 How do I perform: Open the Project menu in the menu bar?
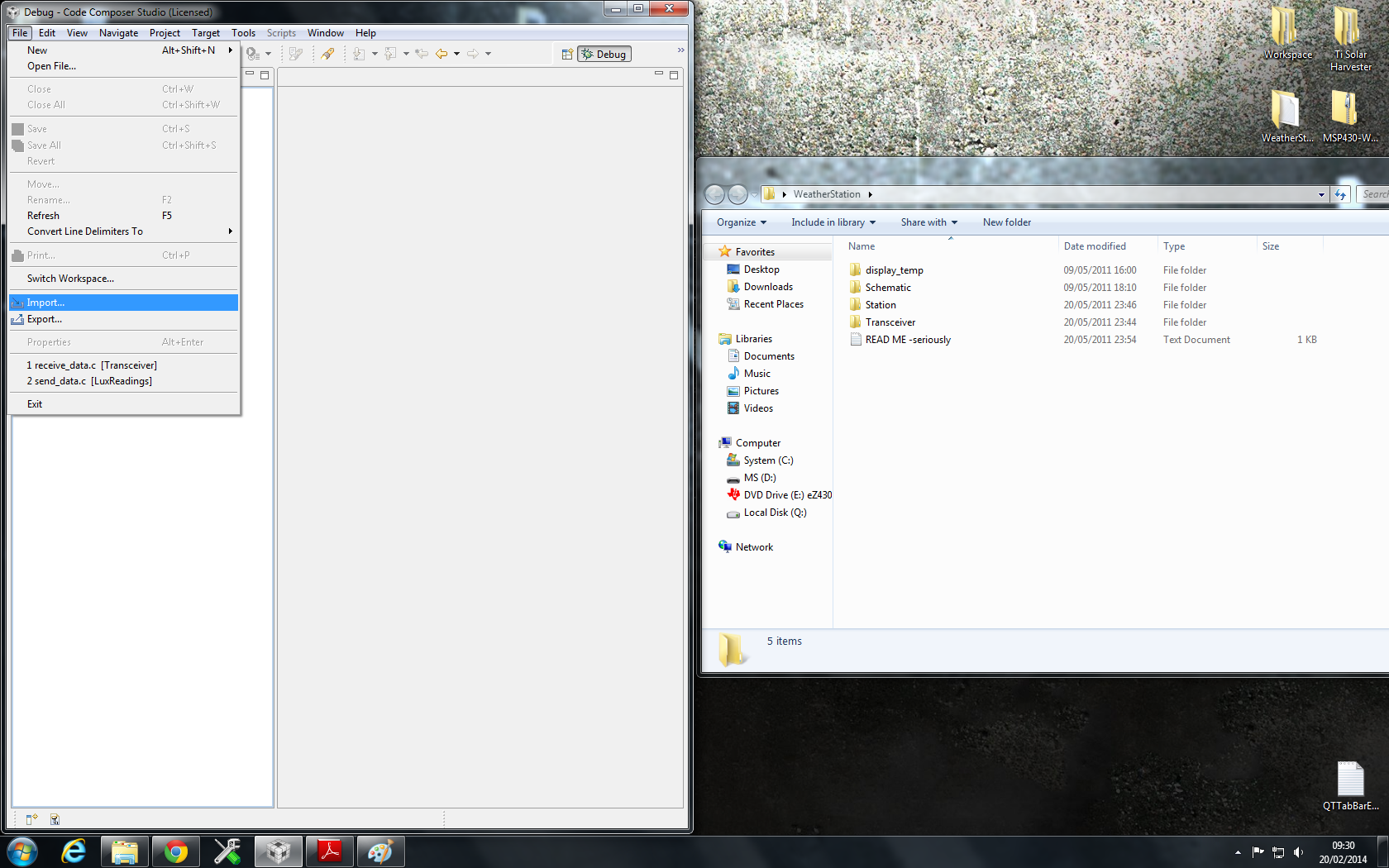pos(165,33)
